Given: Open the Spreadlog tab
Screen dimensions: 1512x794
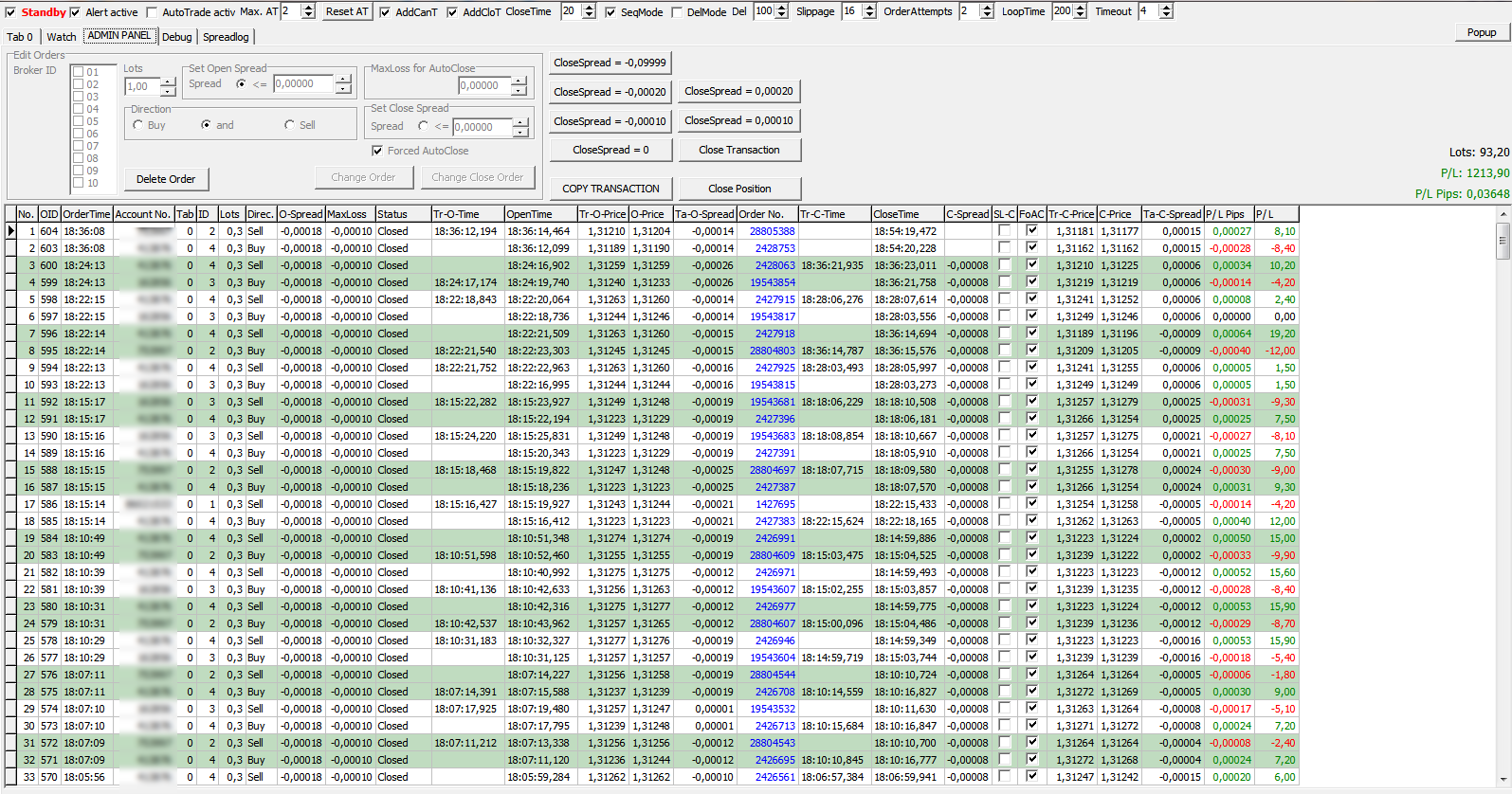Looking at the screenshot, I should (226, 37).
